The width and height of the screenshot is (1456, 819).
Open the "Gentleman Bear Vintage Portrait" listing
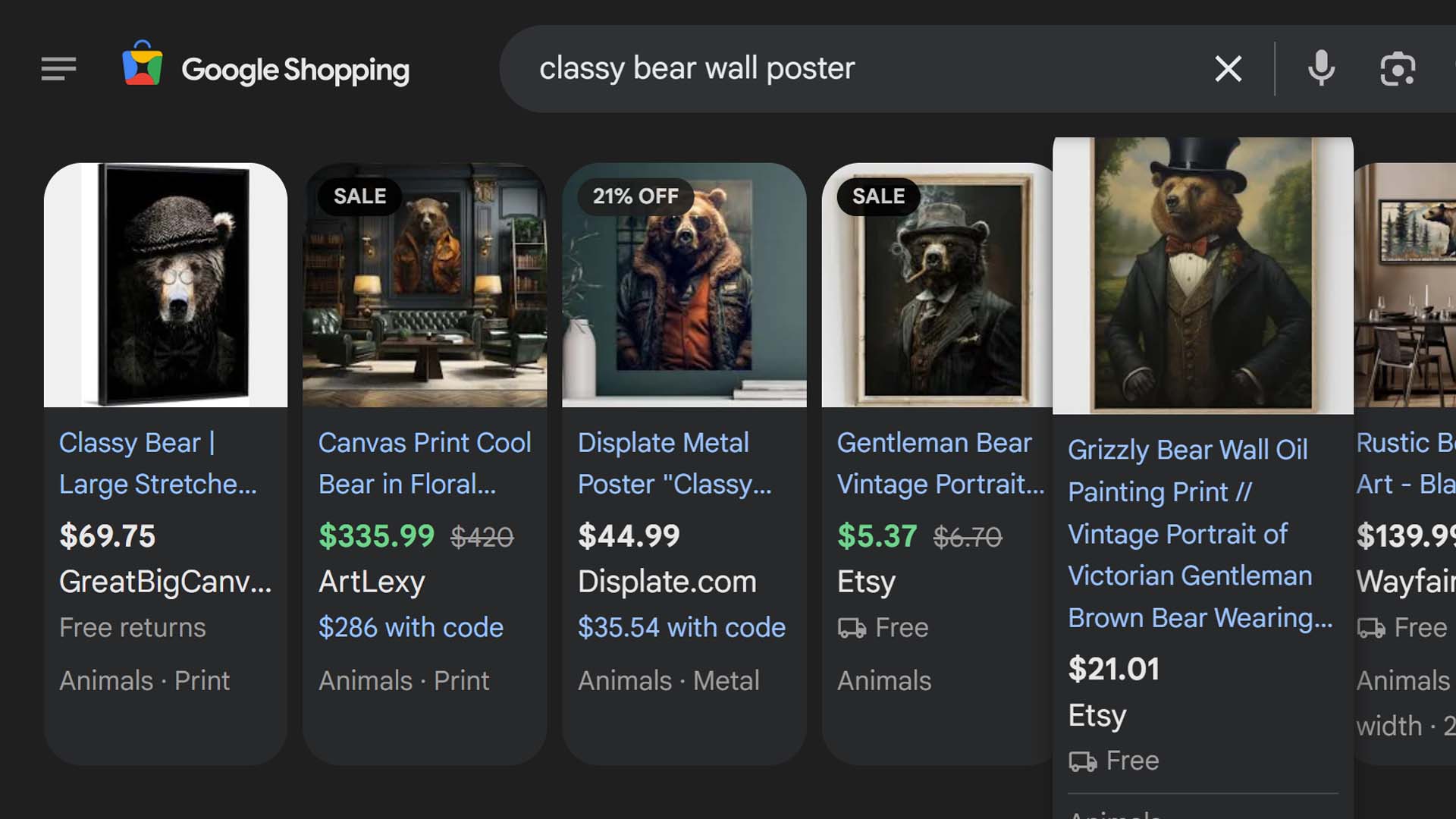[x=940, y=463]
